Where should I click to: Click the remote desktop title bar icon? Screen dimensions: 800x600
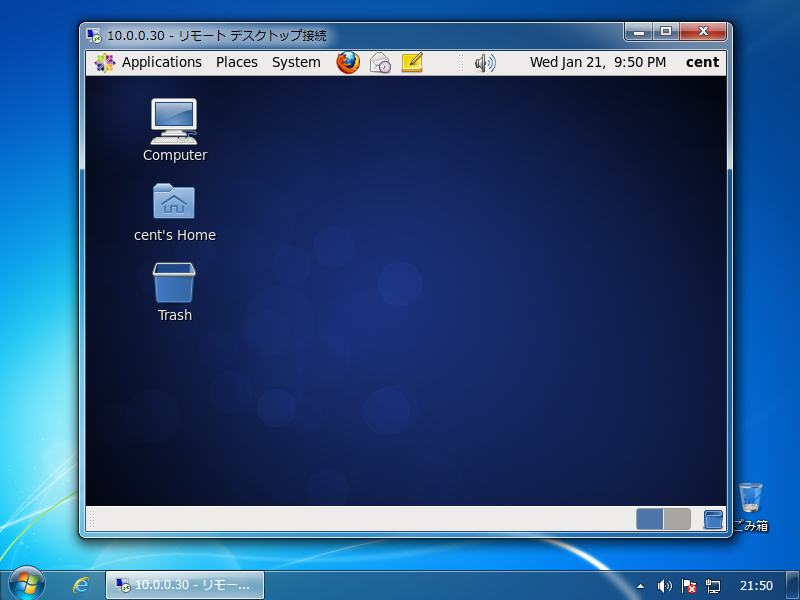94,35
